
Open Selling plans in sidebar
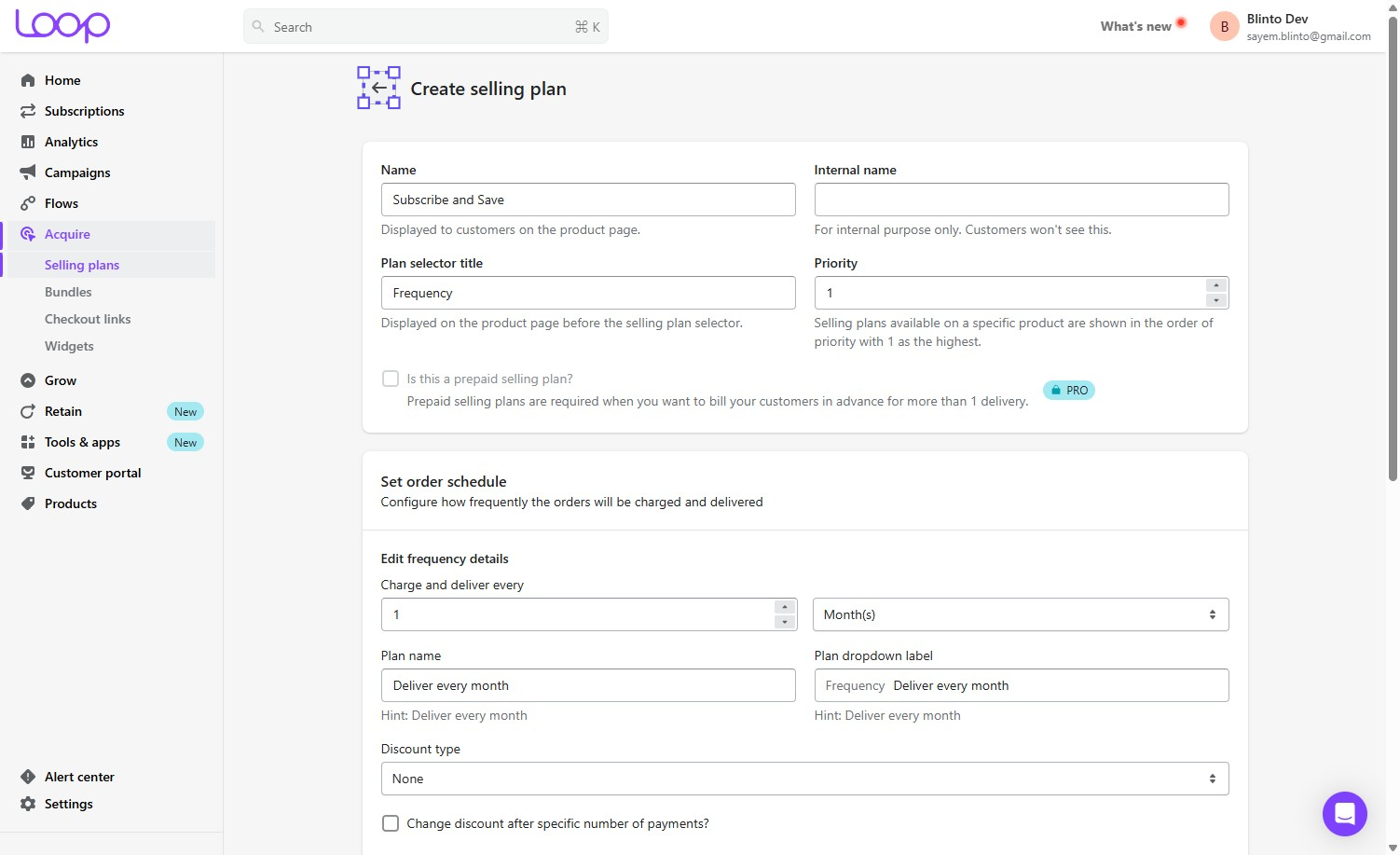pyautogui.click(x=82, y=265)
